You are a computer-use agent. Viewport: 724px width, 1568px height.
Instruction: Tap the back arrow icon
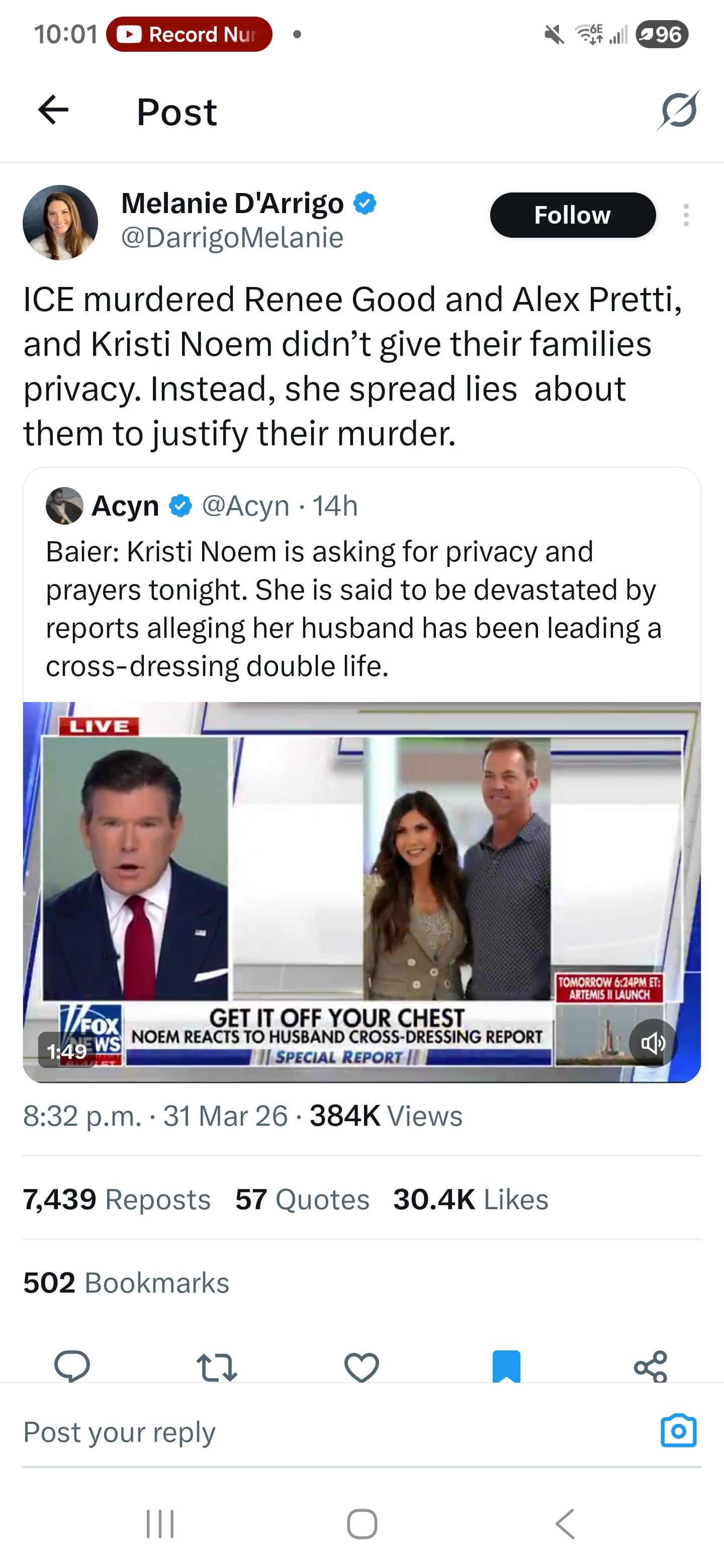pos(53,110)
